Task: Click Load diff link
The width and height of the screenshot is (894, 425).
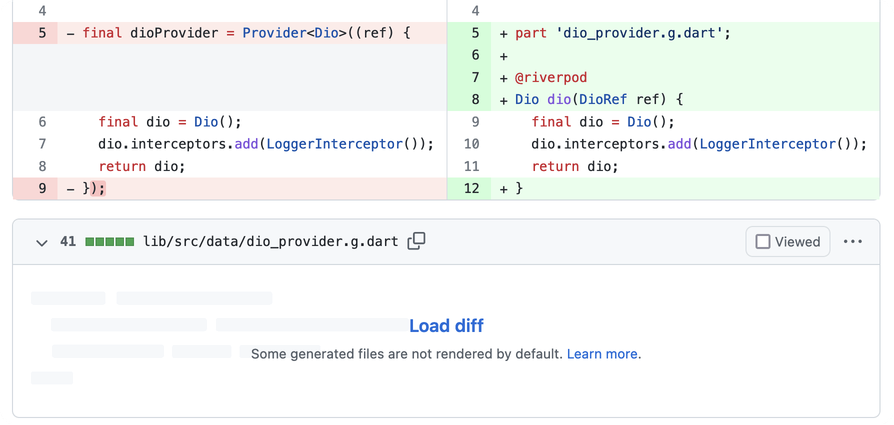Action: pyautogui.click(x=446, y=326)
